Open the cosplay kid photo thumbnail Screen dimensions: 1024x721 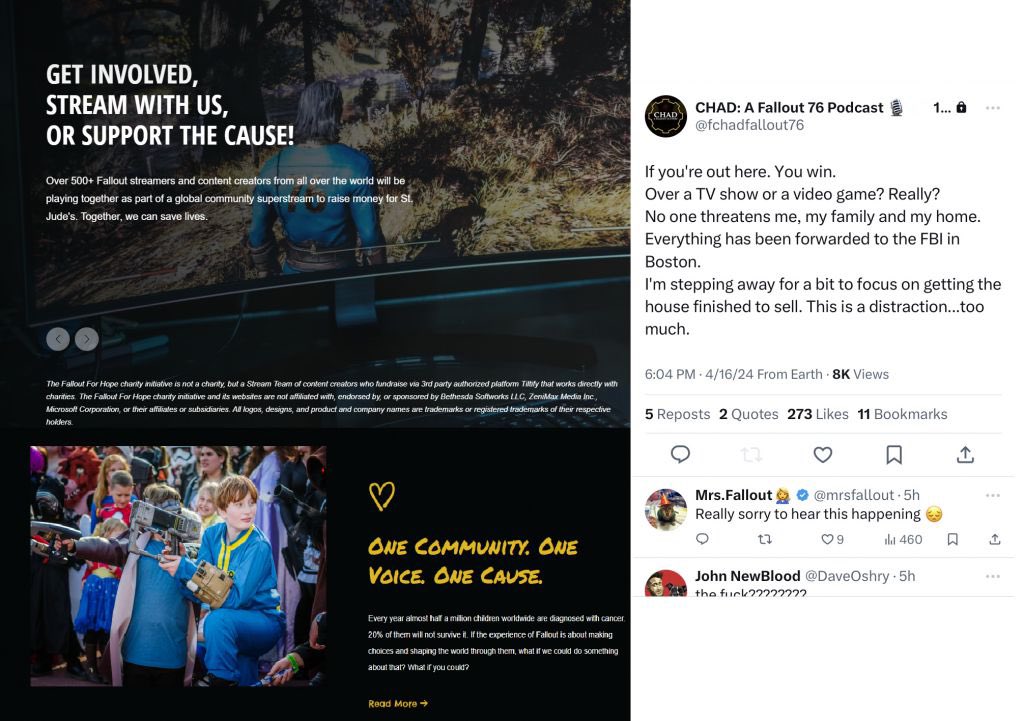(x=178, y=566)
